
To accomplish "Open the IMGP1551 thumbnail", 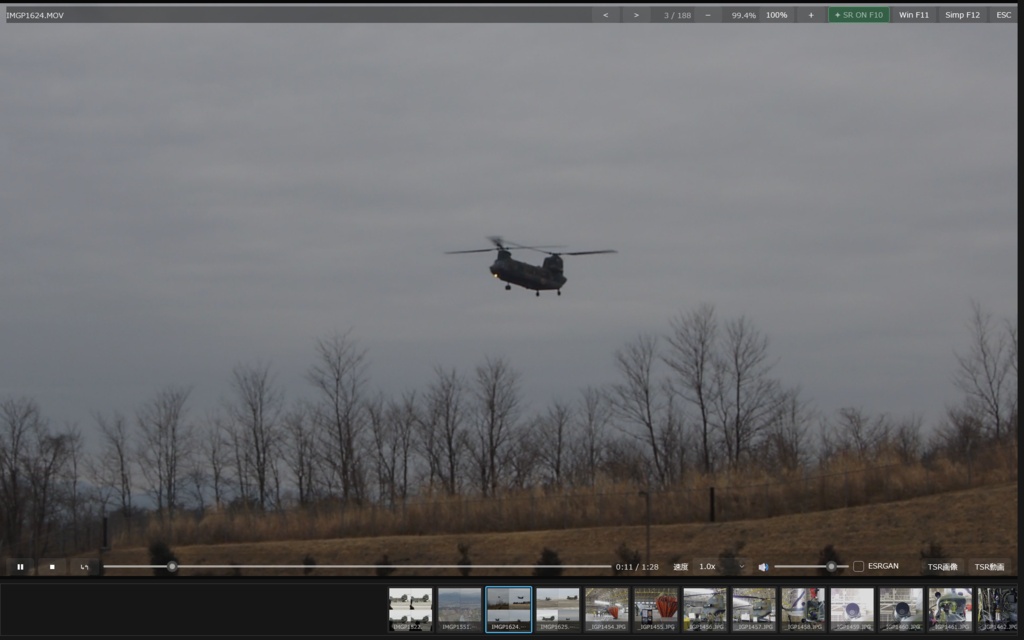I will point(459,609).
